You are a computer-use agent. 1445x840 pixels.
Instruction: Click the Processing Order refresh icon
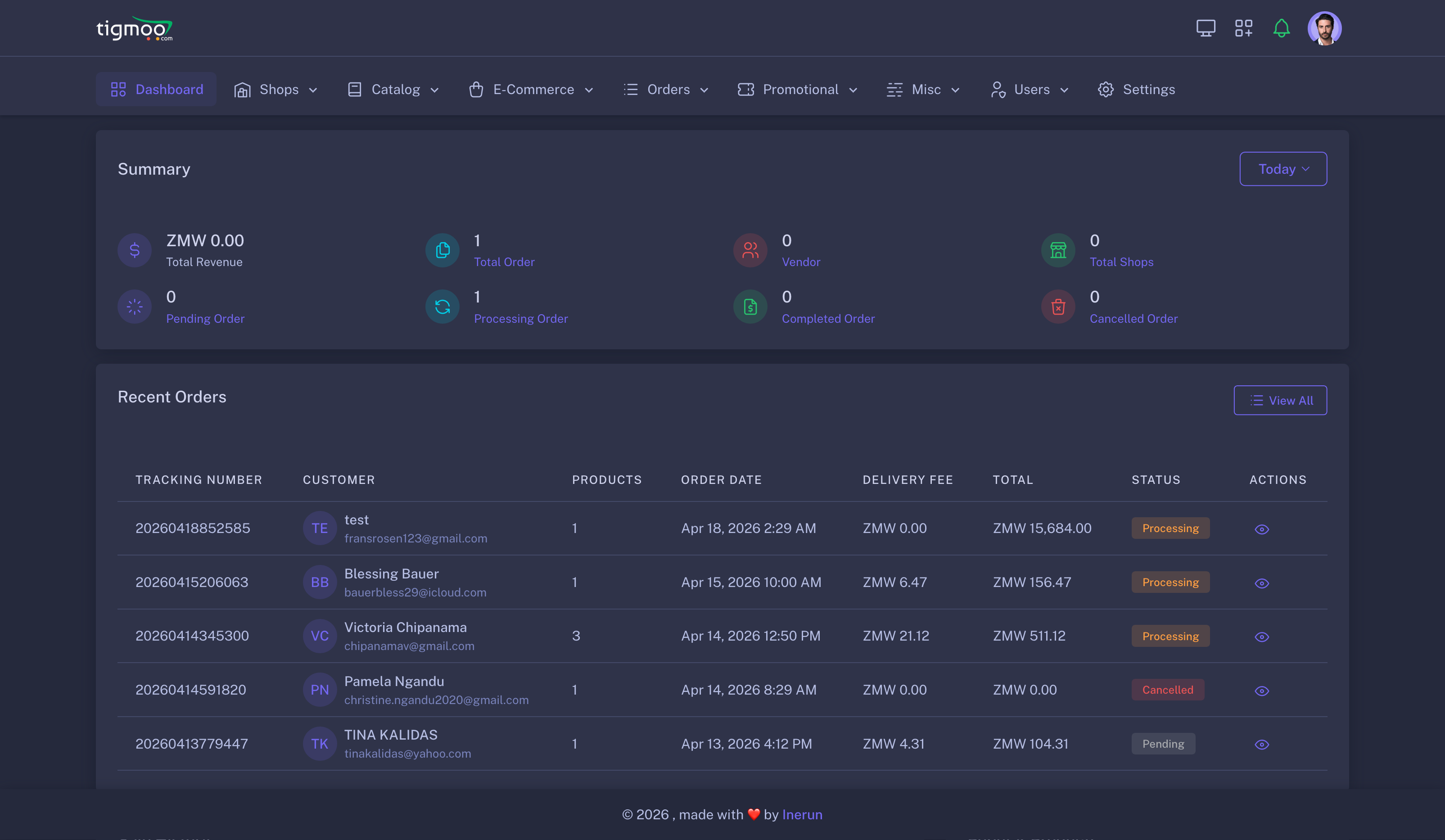[442, 307]
